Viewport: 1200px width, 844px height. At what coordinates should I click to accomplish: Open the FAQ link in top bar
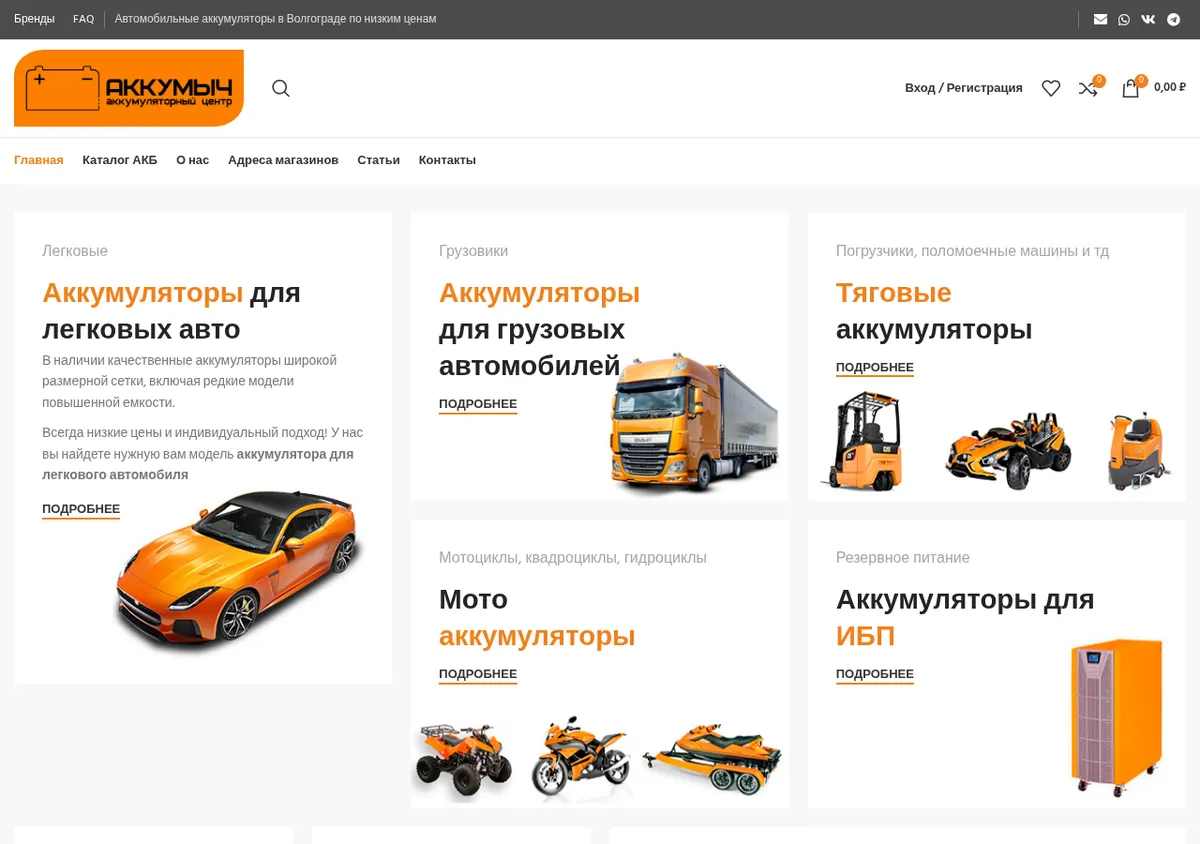tap(84, 19)
